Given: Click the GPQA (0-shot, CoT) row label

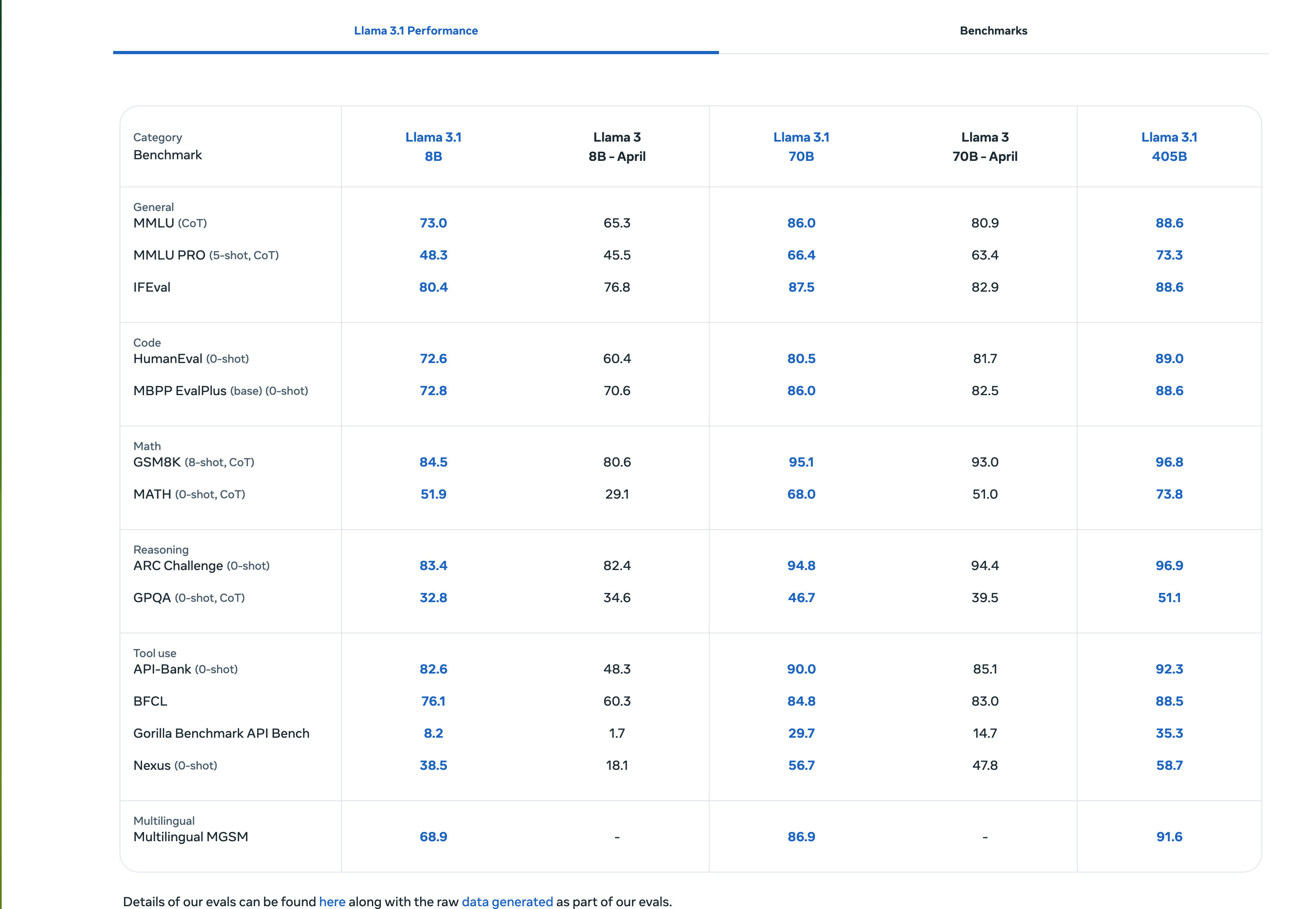Looking at the screenshot, I should pos(189,598).
